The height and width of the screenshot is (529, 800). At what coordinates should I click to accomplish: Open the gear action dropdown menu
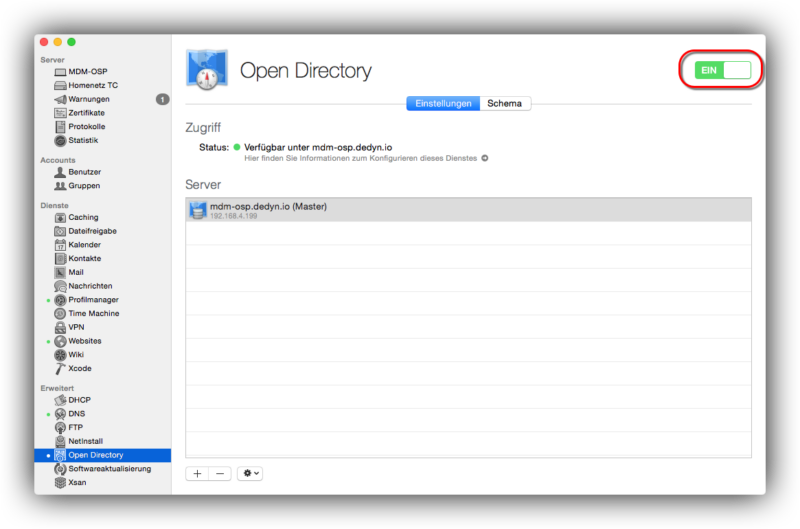[251, 473]
